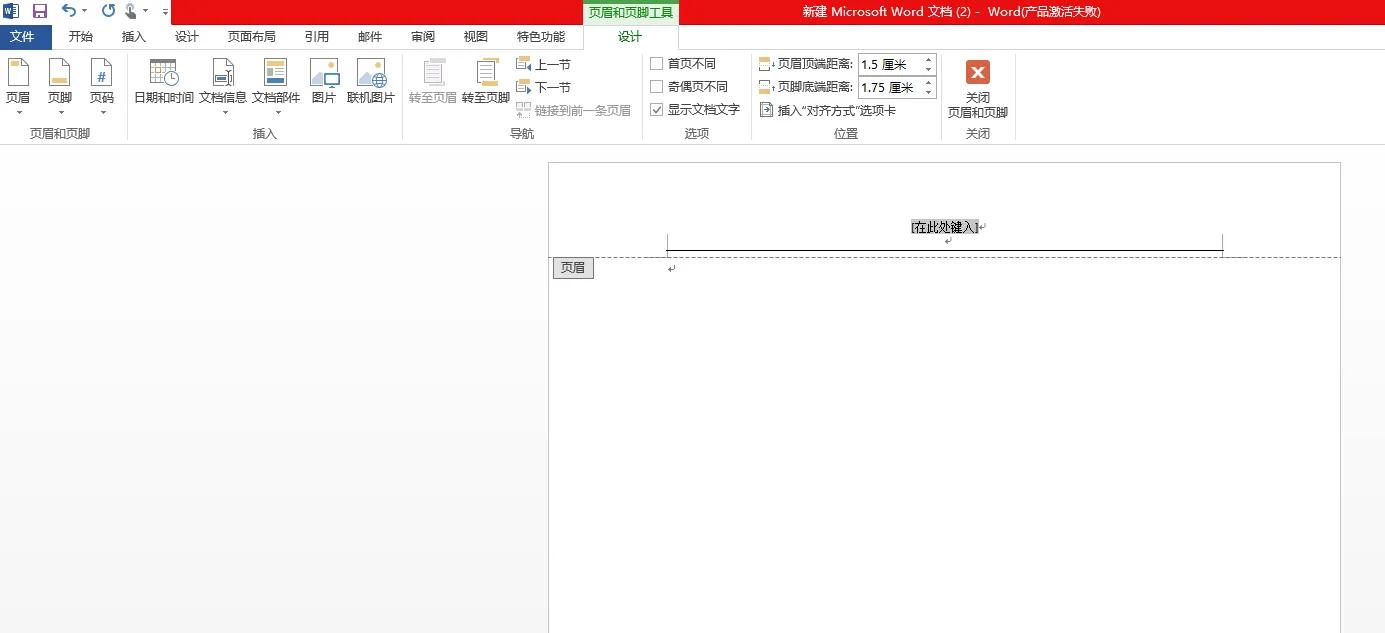
Task: Switch to the 插入 (Insert) tab
Action: pyautogui.click(x=133, y=37)
